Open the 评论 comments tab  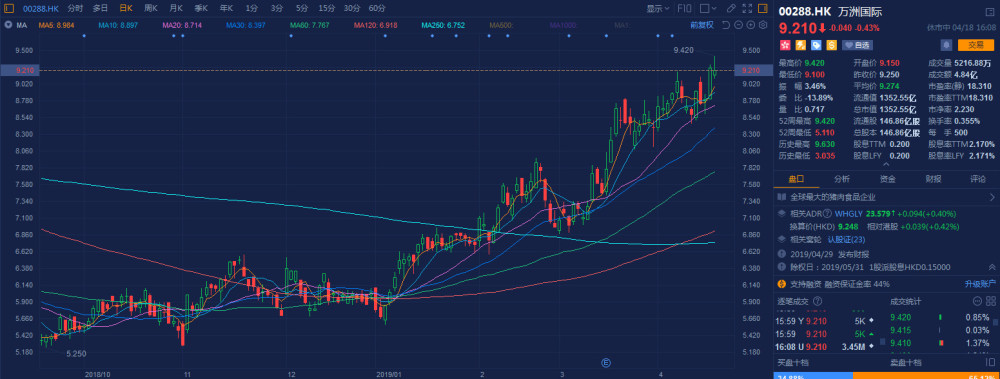coord(978,179)
